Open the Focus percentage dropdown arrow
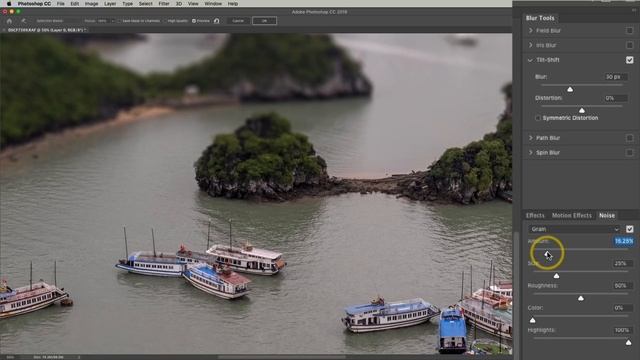The height and width of the screenshot is (360, 640). coord(113,21)
